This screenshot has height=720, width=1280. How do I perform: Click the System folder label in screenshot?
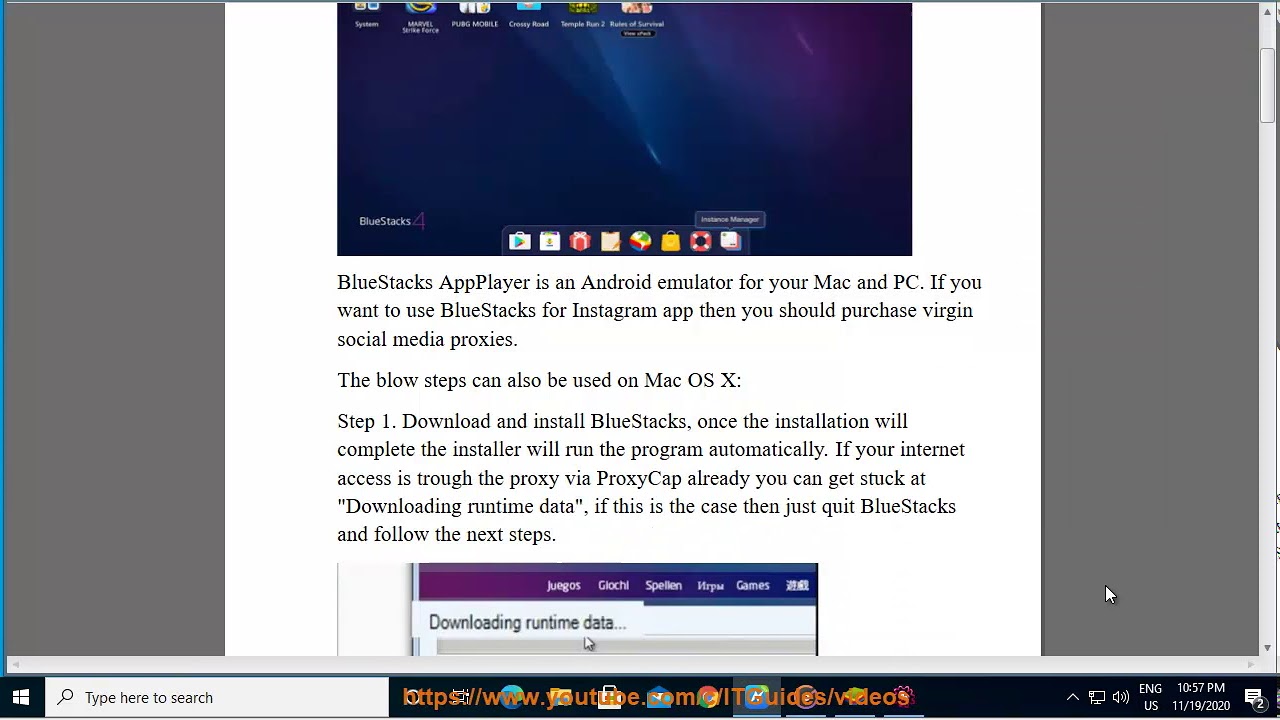tap(367, 24)
